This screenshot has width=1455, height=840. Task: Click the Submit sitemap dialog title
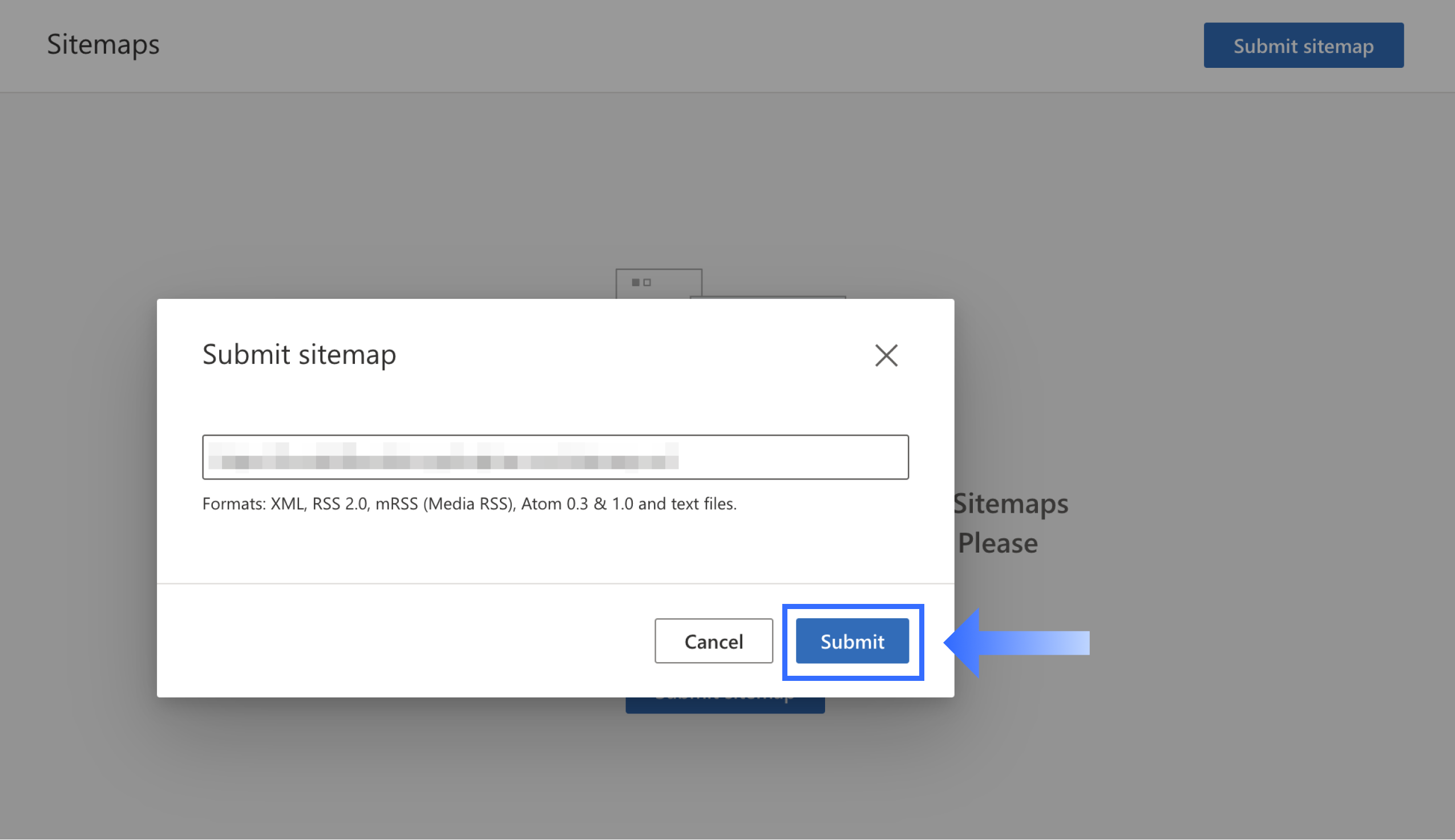pyautogui.click(x=299, y=354)
